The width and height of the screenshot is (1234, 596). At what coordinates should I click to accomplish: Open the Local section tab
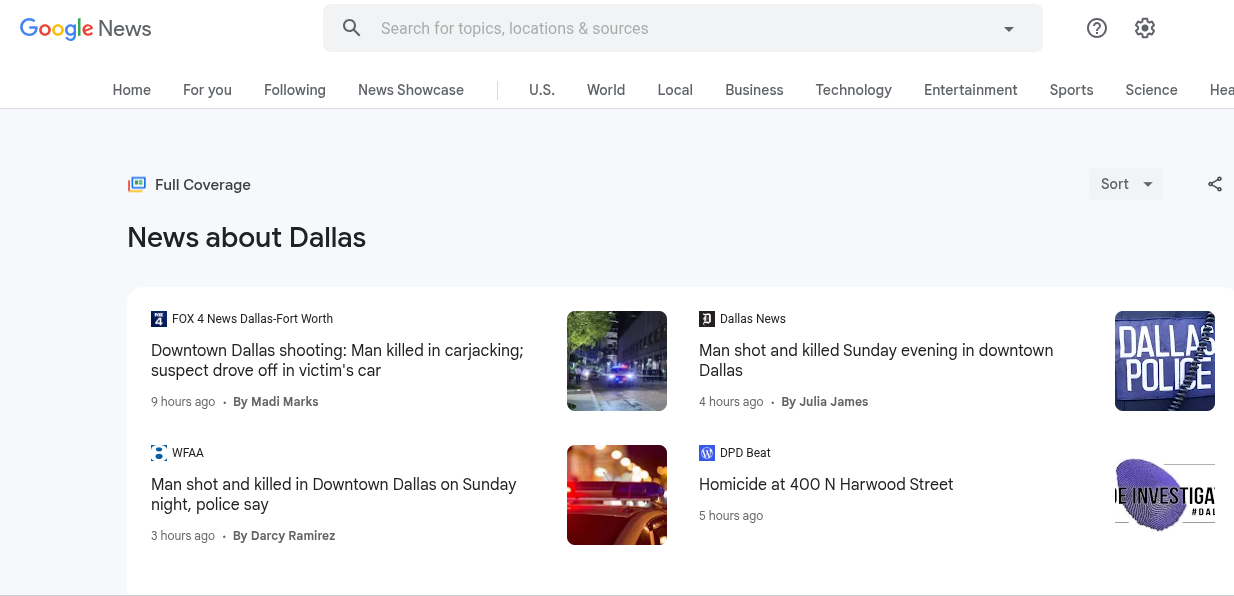[675, 90]
